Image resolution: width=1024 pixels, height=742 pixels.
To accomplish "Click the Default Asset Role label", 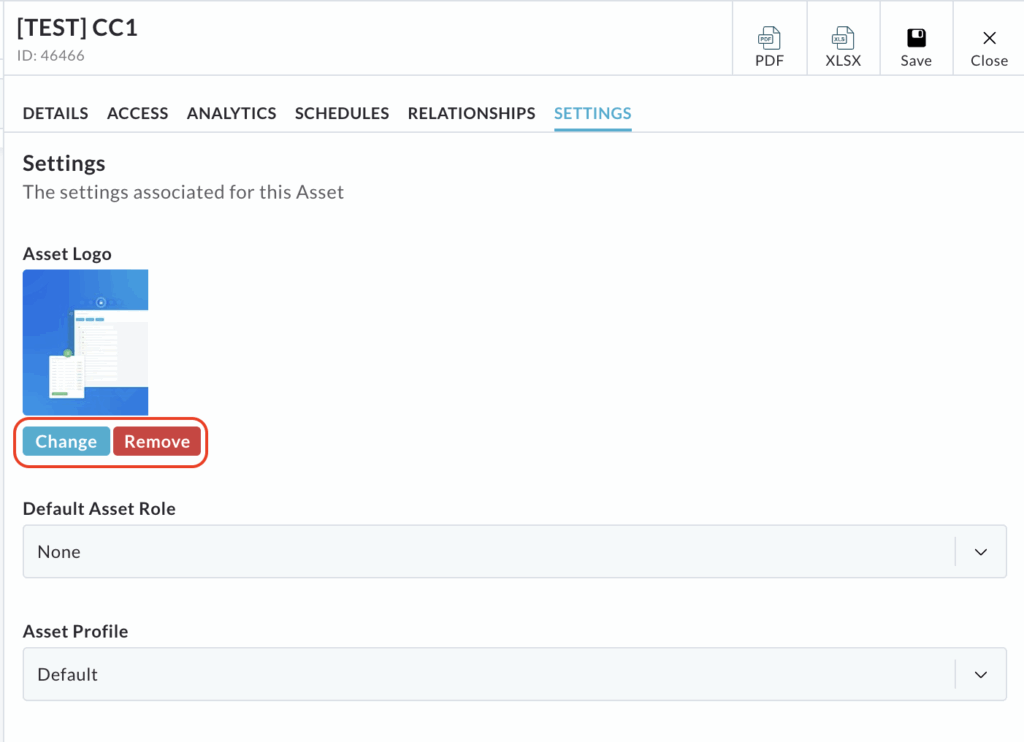I will pos(99,509).
